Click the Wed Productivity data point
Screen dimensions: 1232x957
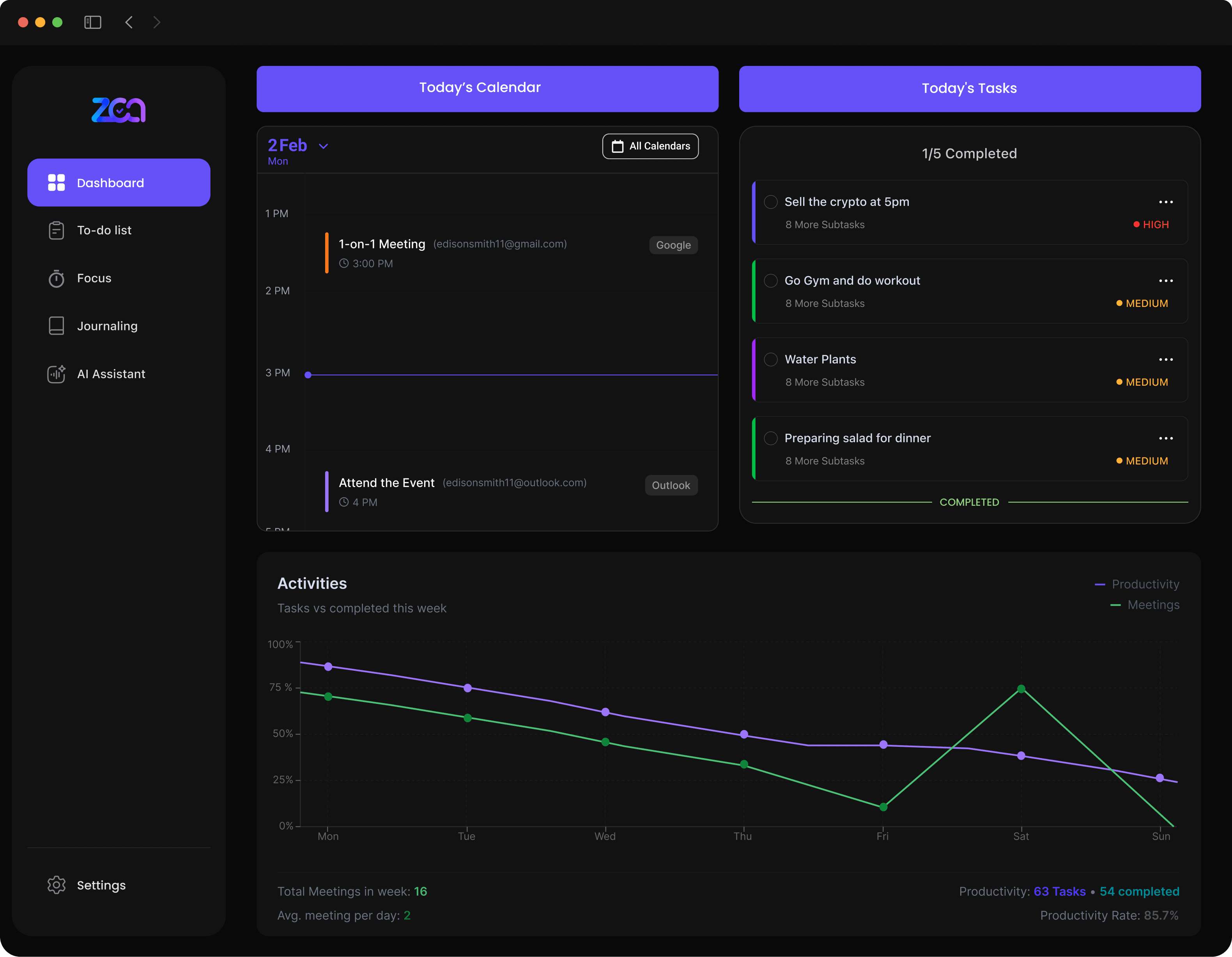click(605, 712)
